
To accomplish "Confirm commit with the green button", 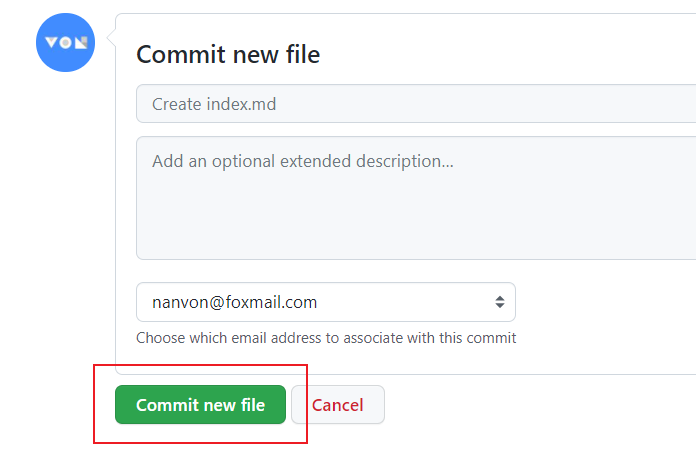I will tap(200, 404).
